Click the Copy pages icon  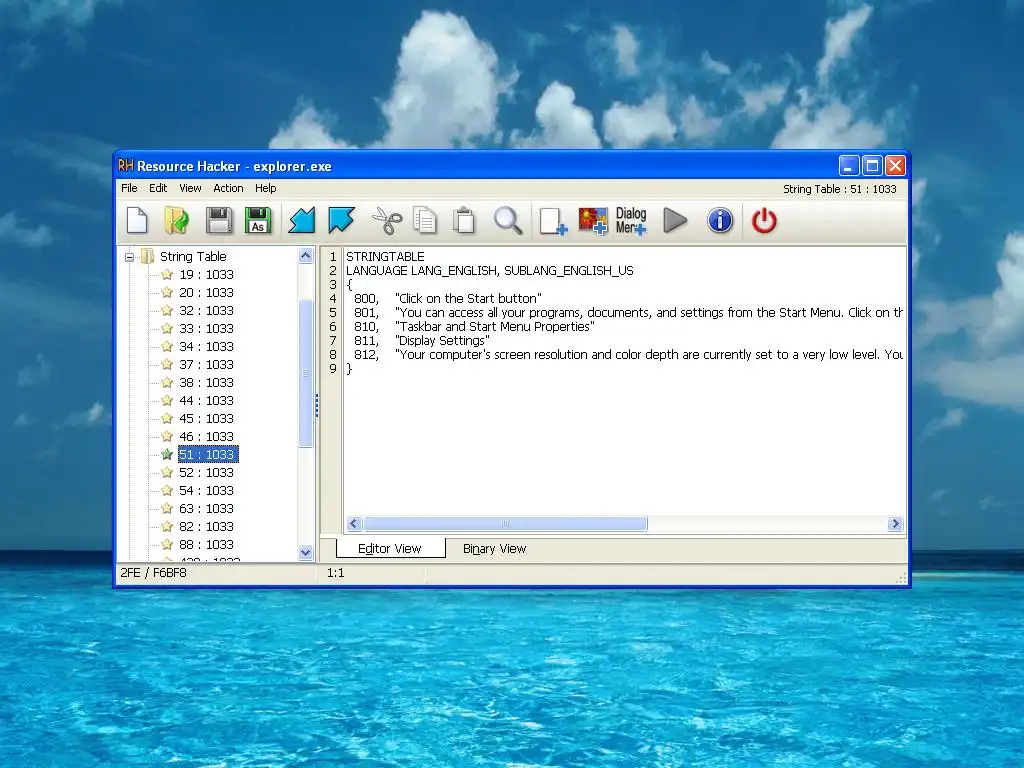pos(425,220)
